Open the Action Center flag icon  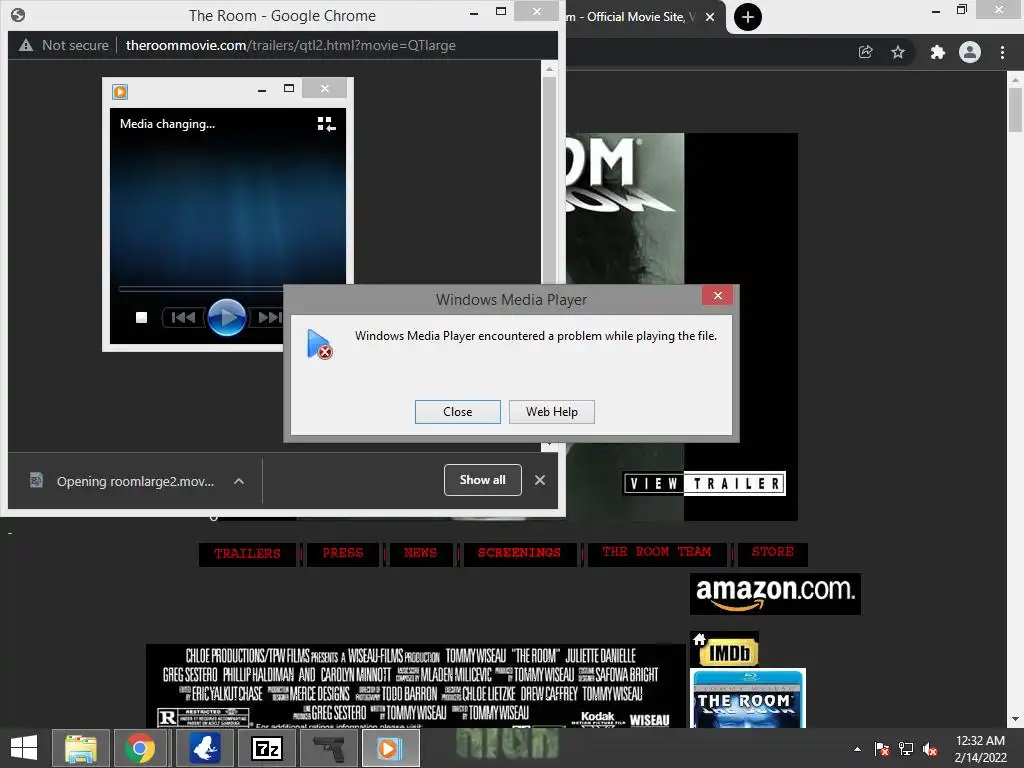click(882, 749)
